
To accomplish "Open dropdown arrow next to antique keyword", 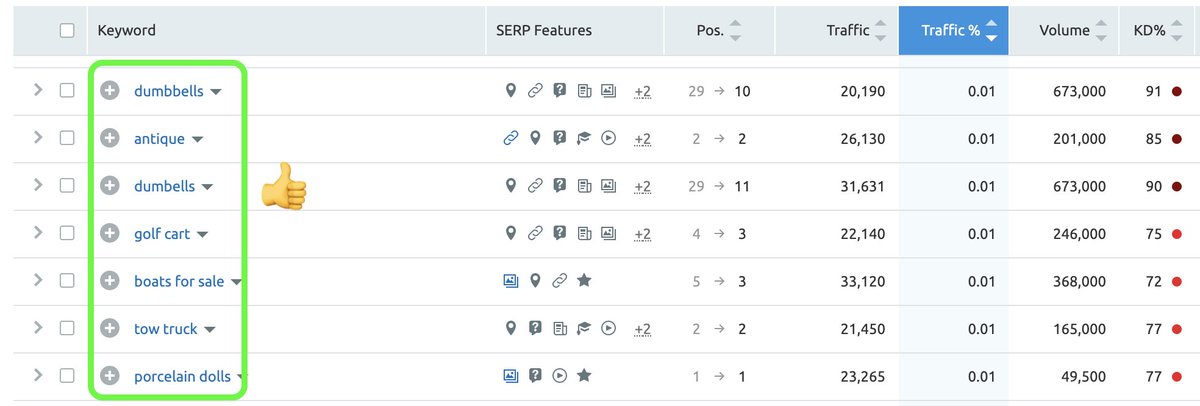I will tap(197, 139).
